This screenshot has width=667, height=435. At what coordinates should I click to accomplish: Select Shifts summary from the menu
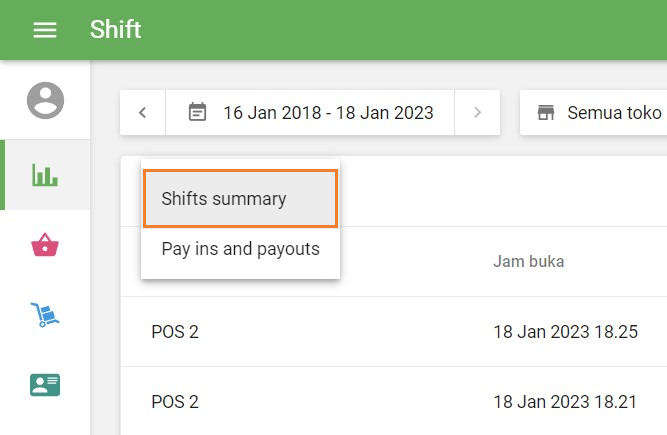[x=239, y=199]
